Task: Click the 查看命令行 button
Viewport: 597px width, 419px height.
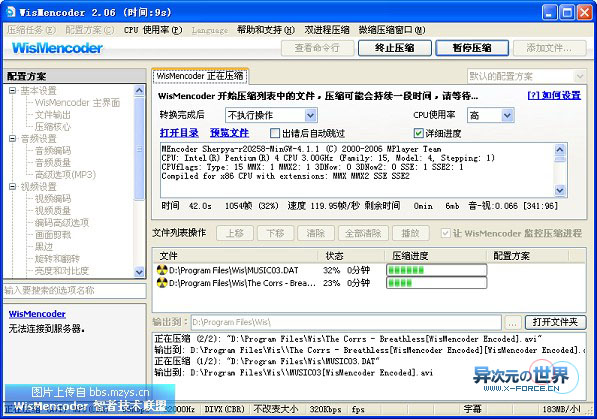Action: (317, 48)
